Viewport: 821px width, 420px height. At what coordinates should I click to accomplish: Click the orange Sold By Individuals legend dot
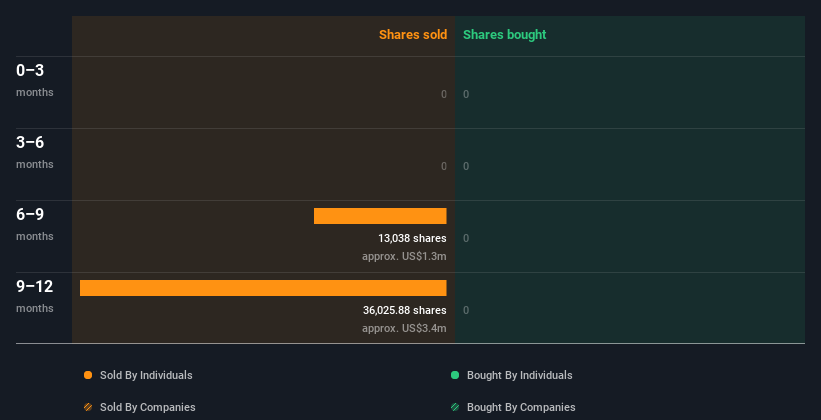[88, 375]
